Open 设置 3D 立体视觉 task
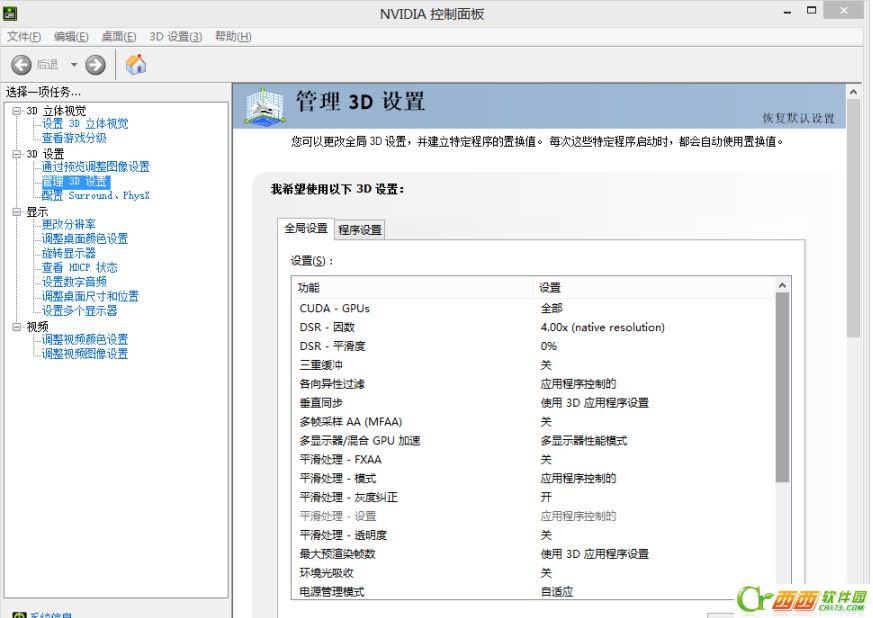Image resolution: width=873 pixels, height=618 pixels. pos(85,124)
